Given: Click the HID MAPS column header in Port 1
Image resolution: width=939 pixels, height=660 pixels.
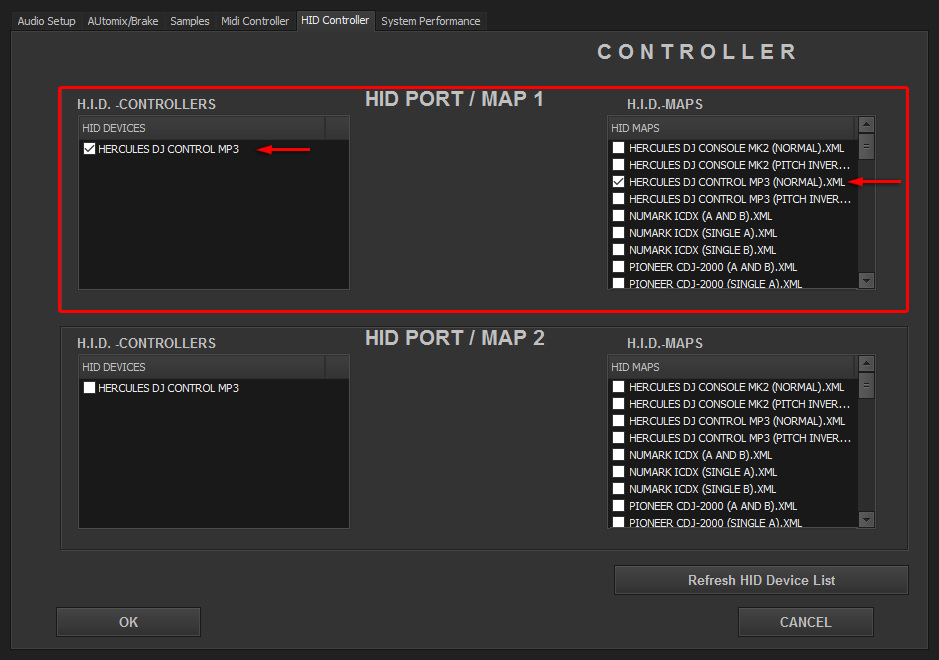Looking at the screenshot, I should tap(730, 128).
